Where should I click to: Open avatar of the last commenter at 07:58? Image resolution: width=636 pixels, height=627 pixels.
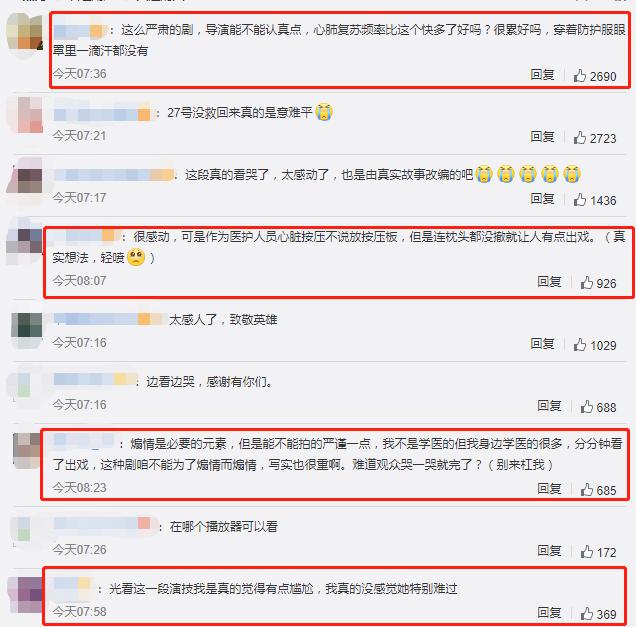pos(26,594)
